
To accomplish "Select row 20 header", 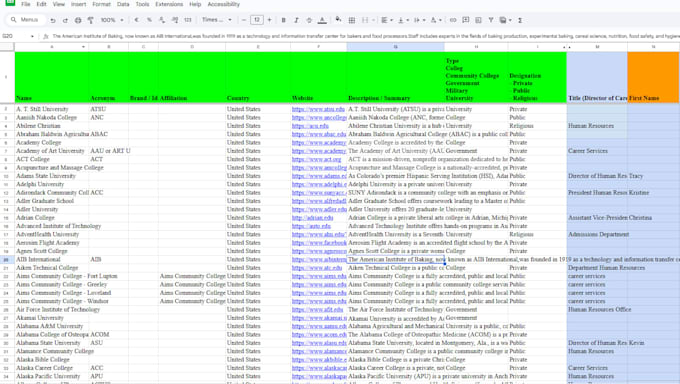I will point(7,259).
